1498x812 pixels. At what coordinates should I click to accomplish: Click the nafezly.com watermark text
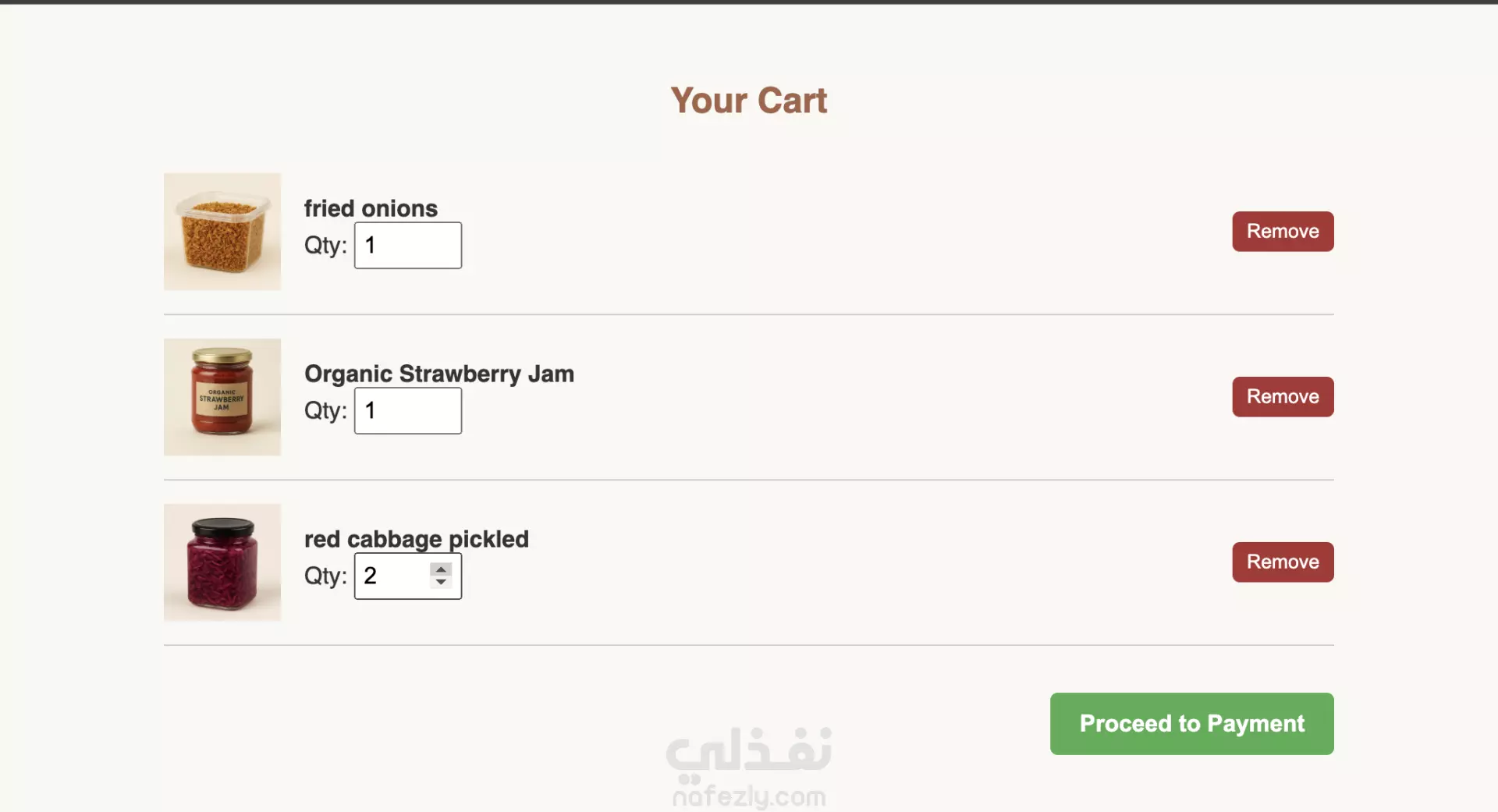pos(749,796)
